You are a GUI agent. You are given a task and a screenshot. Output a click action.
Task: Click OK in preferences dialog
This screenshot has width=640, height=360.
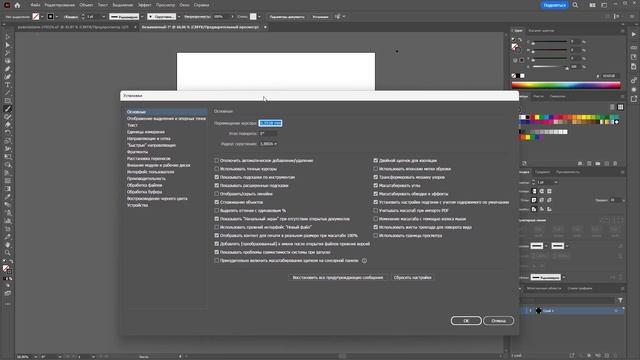[466, 321]
